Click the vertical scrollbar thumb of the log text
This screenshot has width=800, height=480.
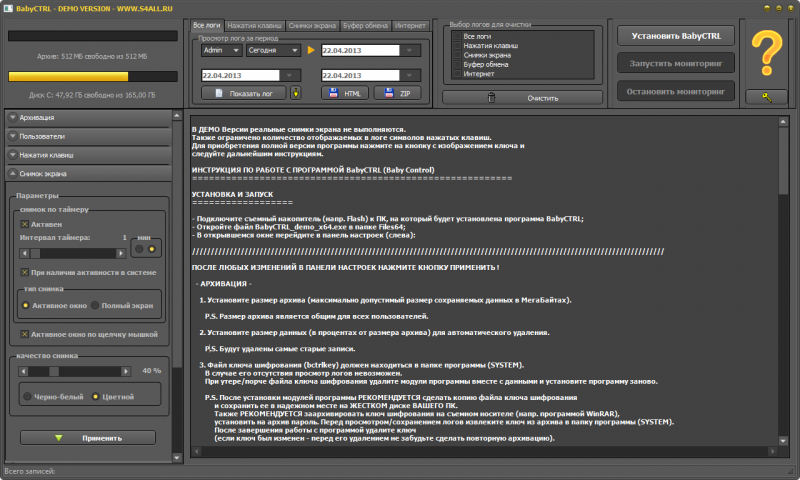coord(783,161)
